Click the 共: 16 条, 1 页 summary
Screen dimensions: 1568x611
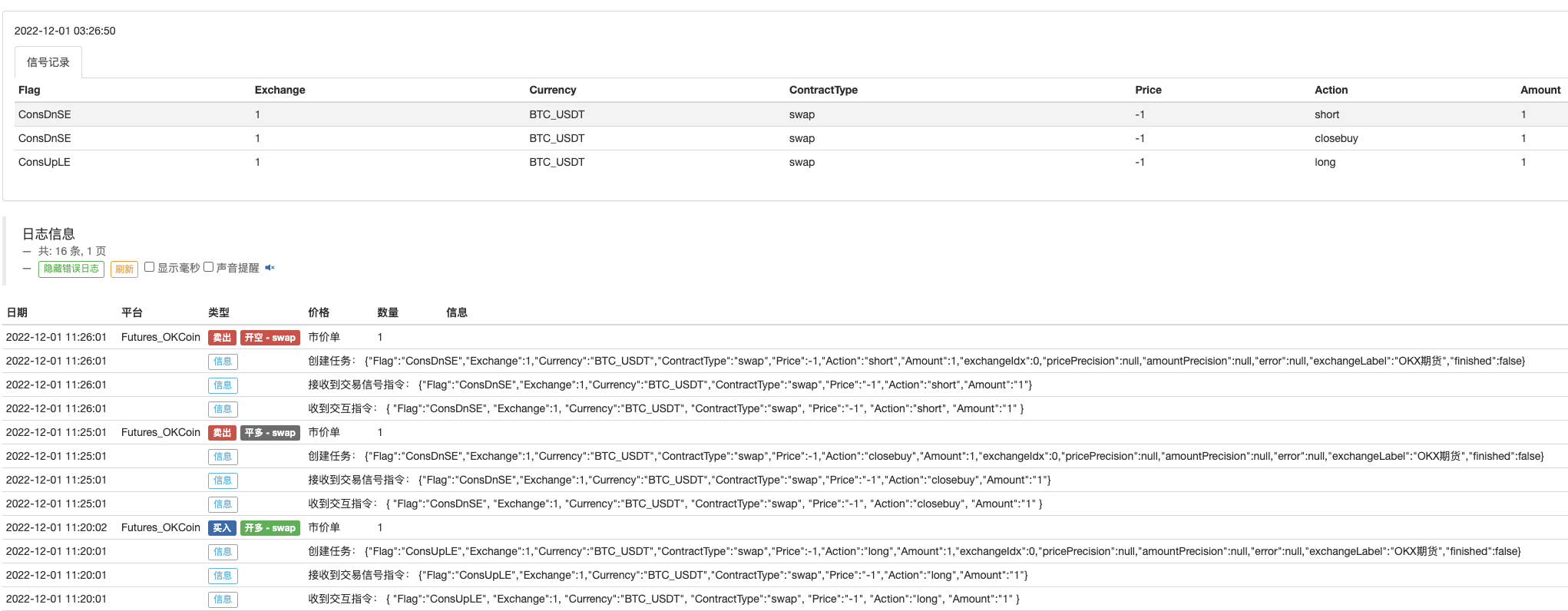click(72, 251)
